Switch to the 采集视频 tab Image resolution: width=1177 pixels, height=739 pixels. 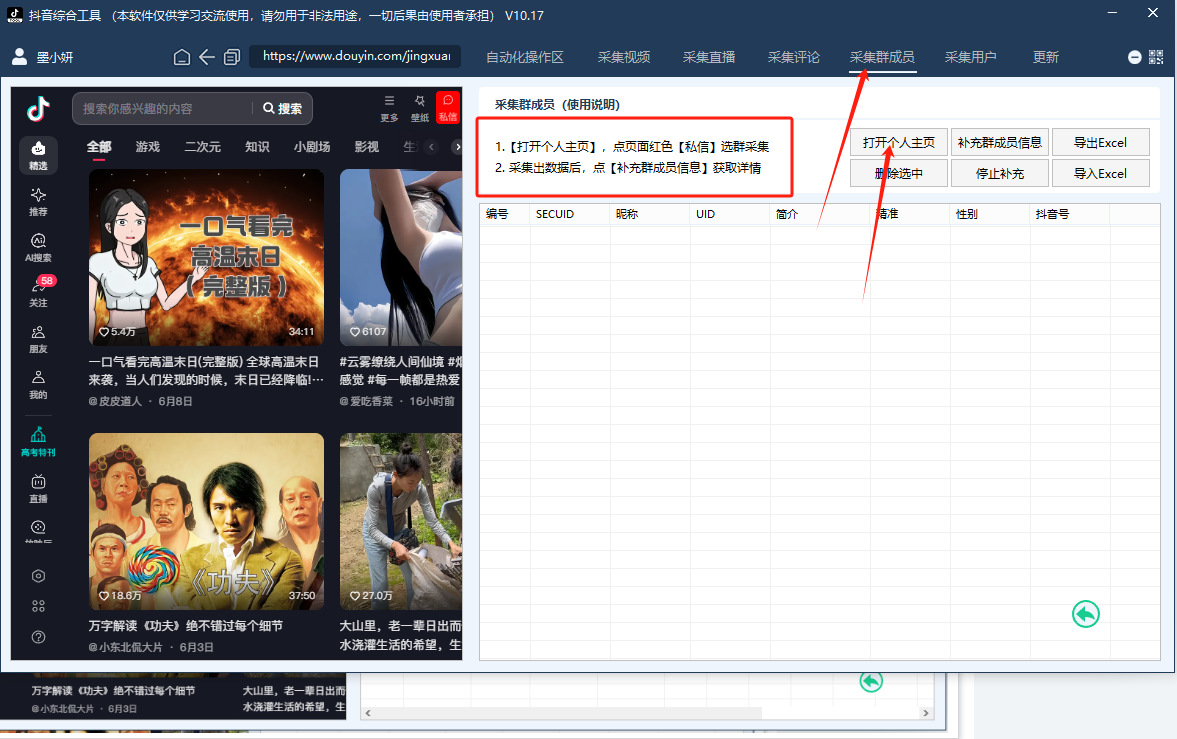point(624,57)
